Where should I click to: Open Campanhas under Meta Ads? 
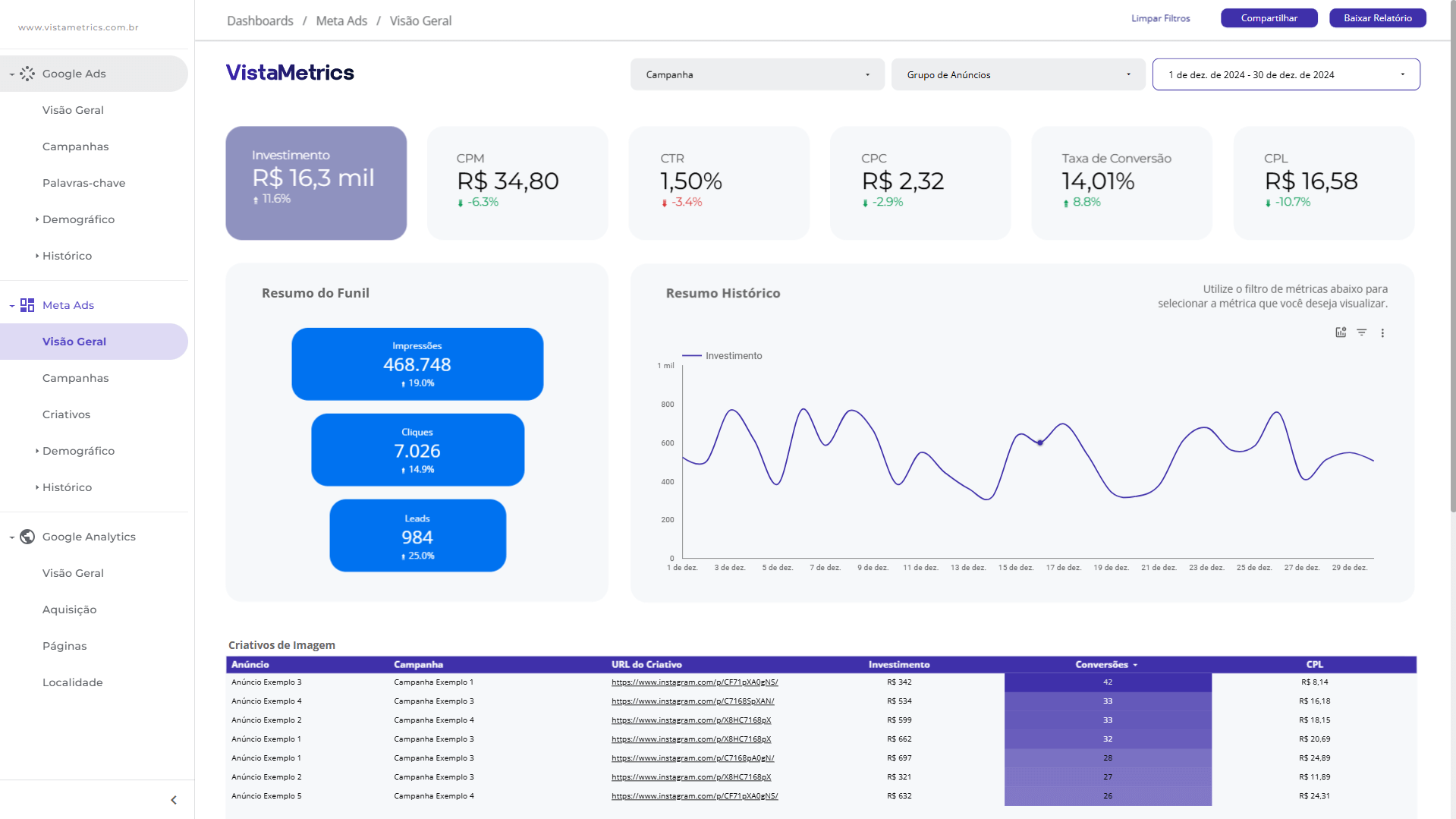[75, 378]
